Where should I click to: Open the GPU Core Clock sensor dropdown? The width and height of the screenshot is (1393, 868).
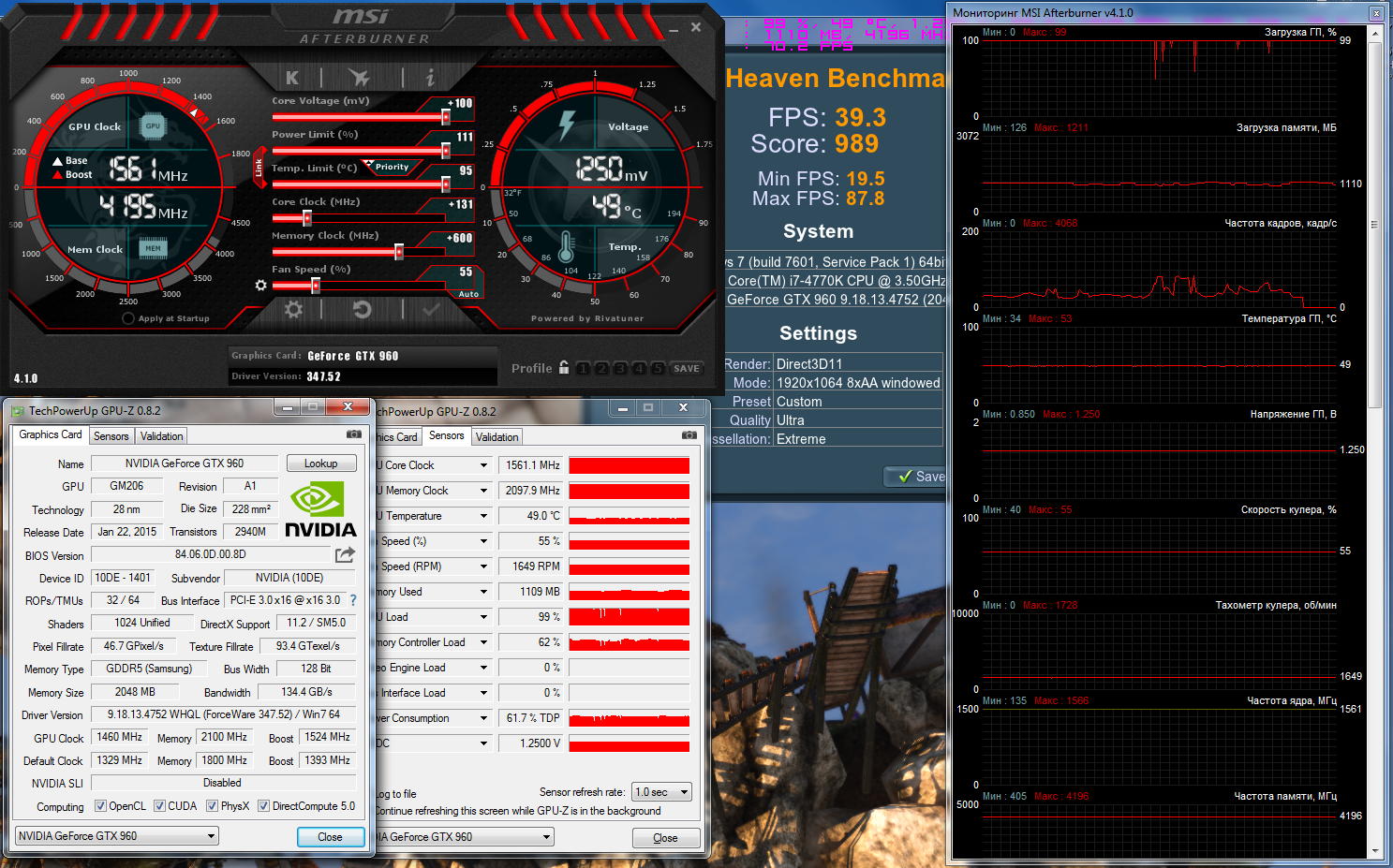click(x=483, y=465)
